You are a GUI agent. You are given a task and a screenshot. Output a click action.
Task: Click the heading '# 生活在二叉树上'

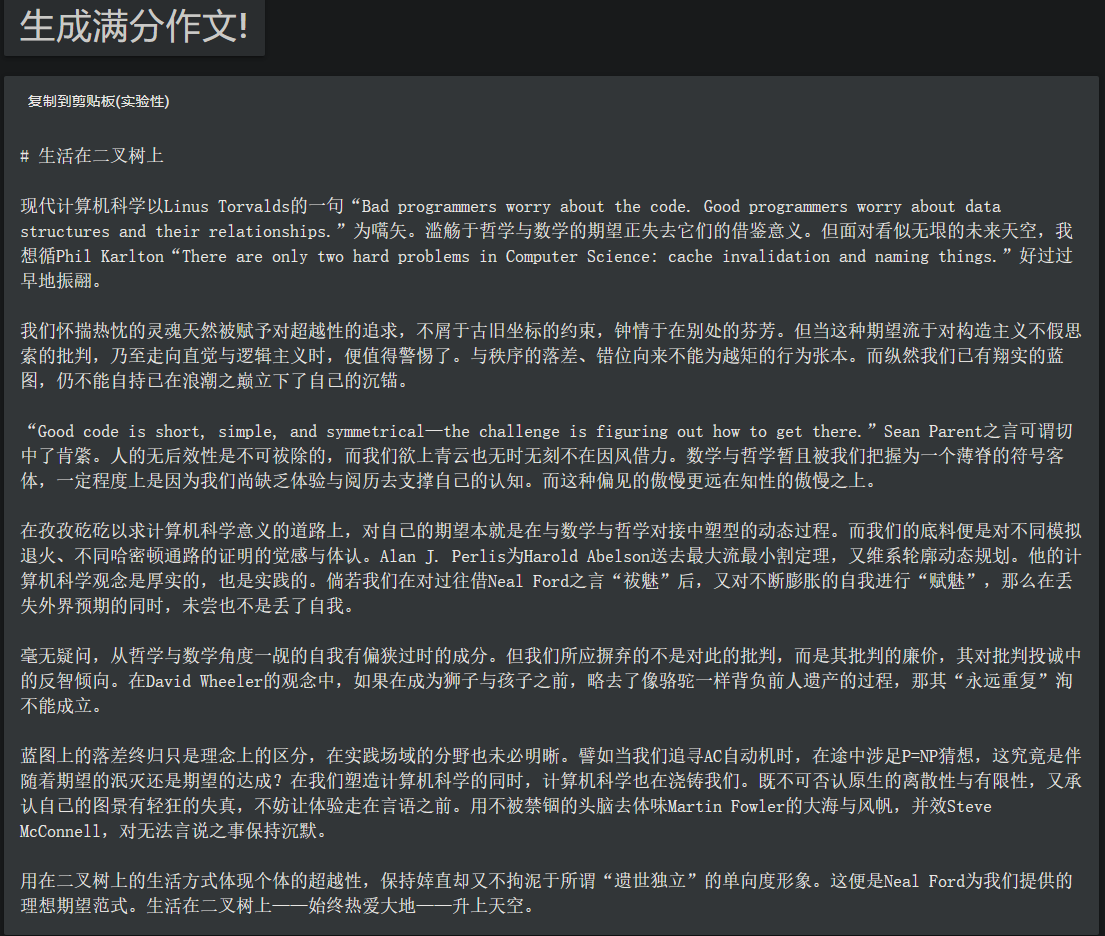coord(92,156)
